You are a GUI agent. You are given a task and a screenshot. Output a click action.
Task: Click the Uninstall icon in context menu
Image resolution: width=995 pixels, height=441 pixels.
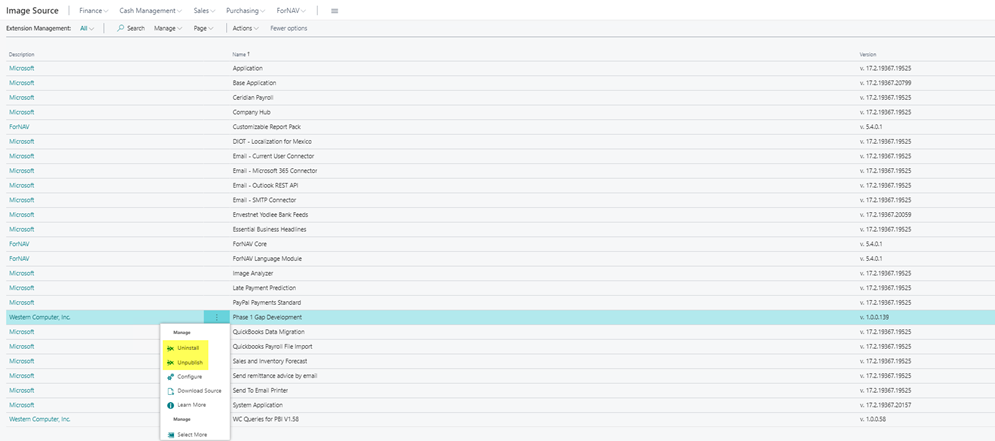pyautogui.click(x=170, y=348)
